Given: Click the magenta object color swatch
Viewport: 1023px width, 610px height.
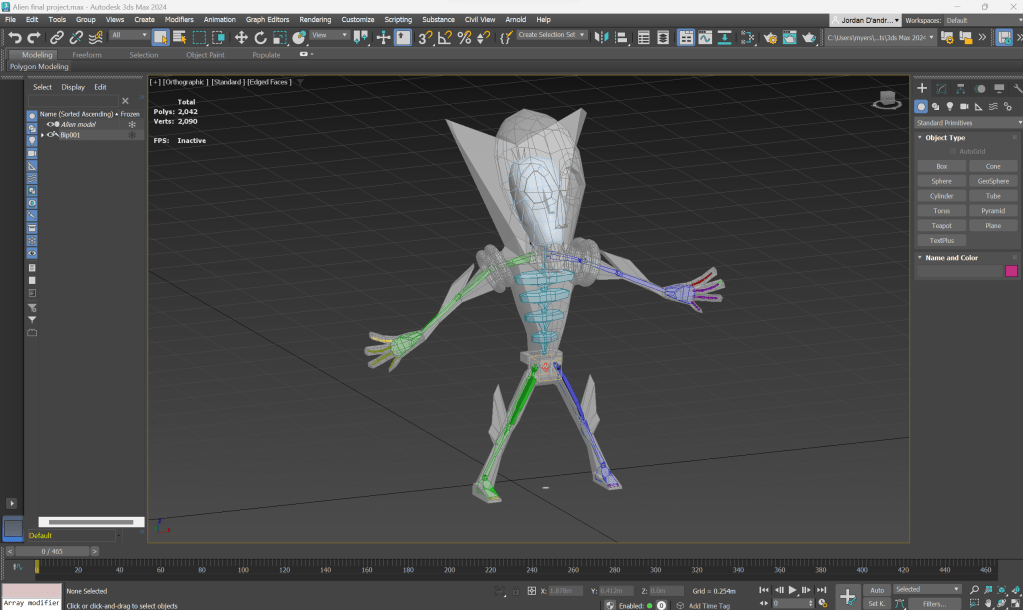Looking at the screenshot, I should [x=1011, y=270].
